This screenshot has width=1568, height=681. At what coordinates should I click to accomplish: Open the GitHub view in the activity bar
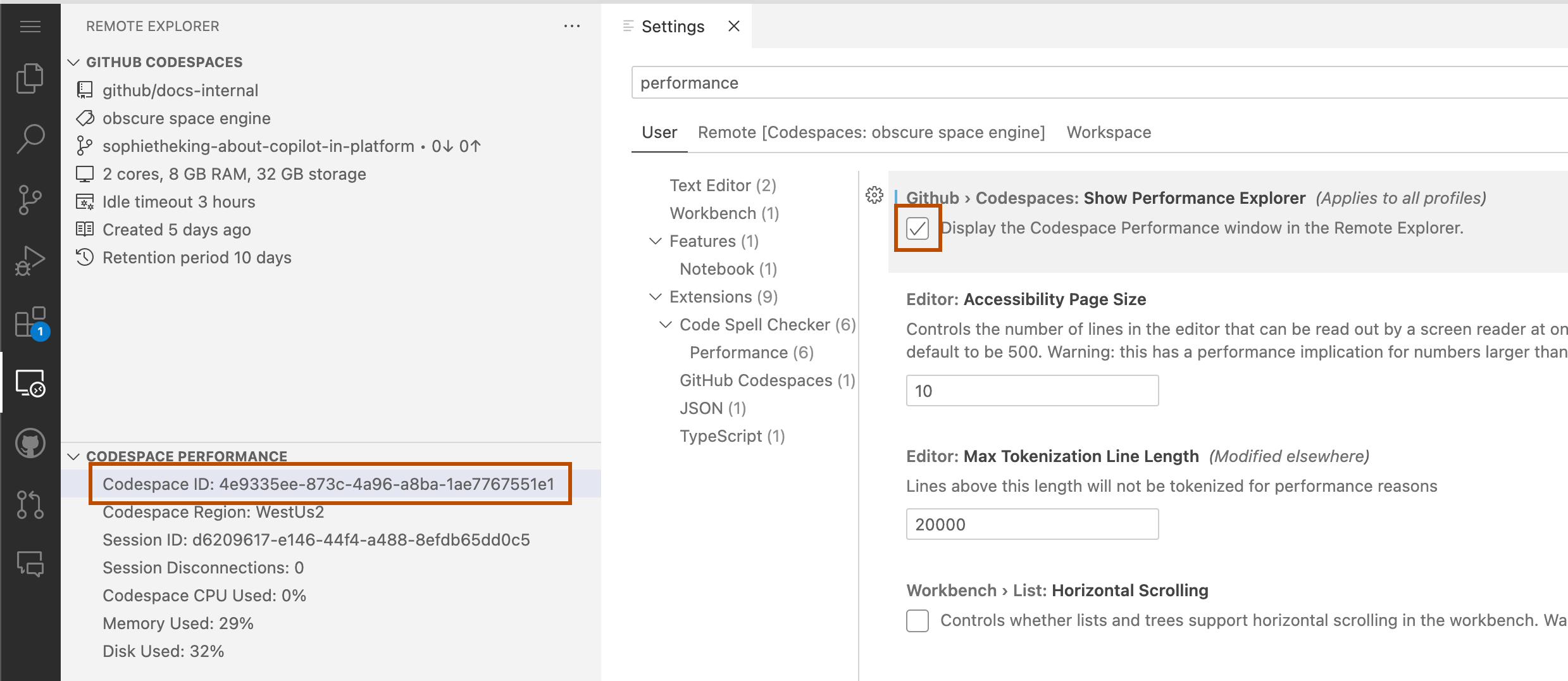(x=30, y=443)
